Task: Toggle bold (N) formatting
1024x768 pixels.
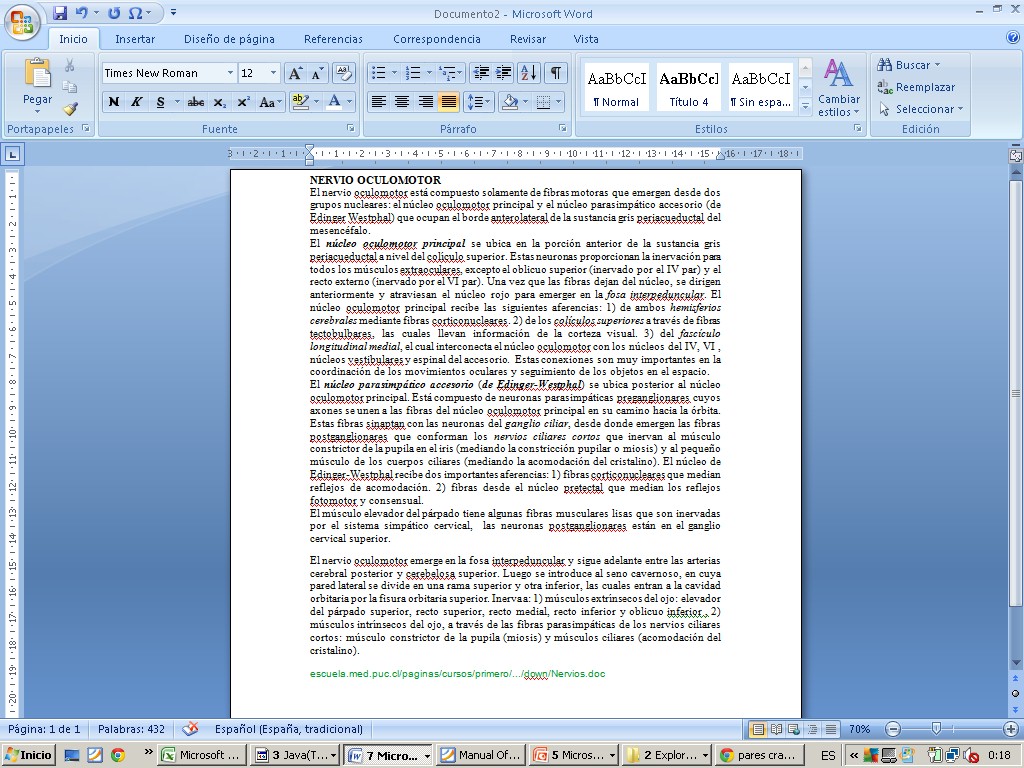Action: pyautogui.click(x=114, y=102)
